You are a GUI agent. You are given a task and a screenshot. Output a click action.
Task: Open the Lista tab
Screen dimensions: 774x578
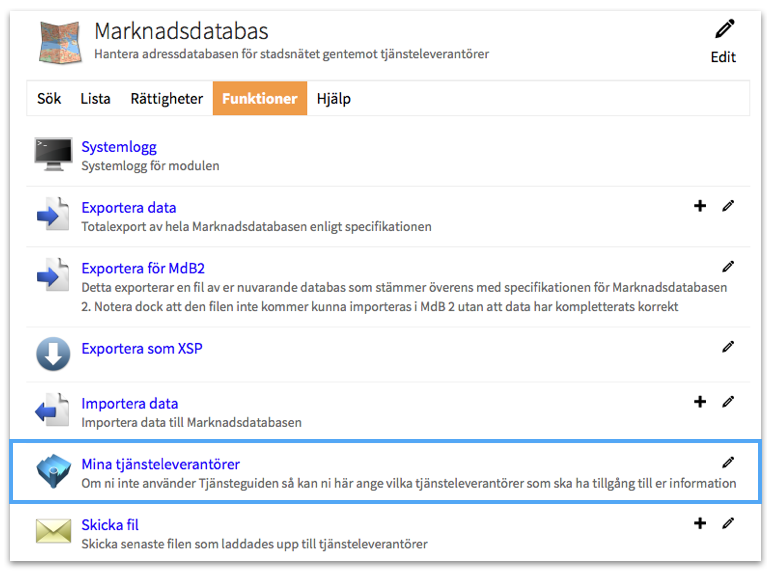point(96,99)
